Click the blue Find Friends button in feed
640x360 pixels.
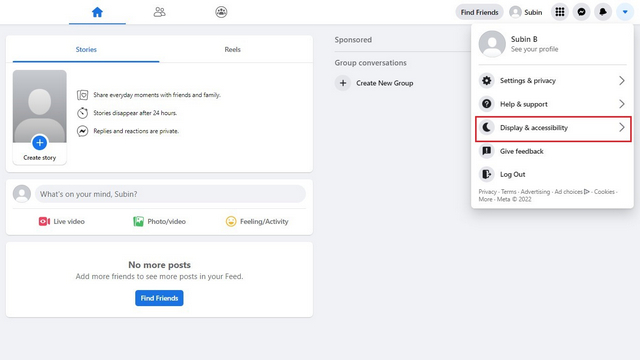(x=159, y=298)
